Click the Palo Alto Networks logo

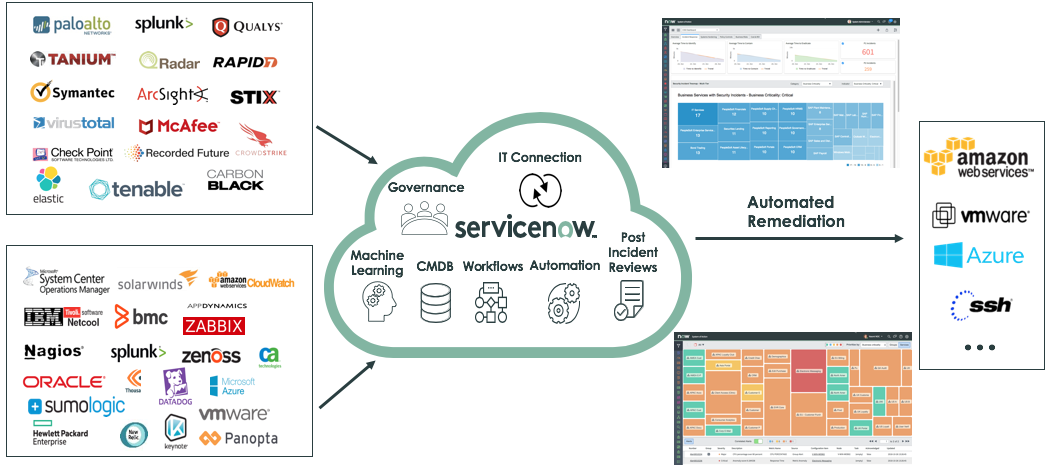click(x=72, y=25)
